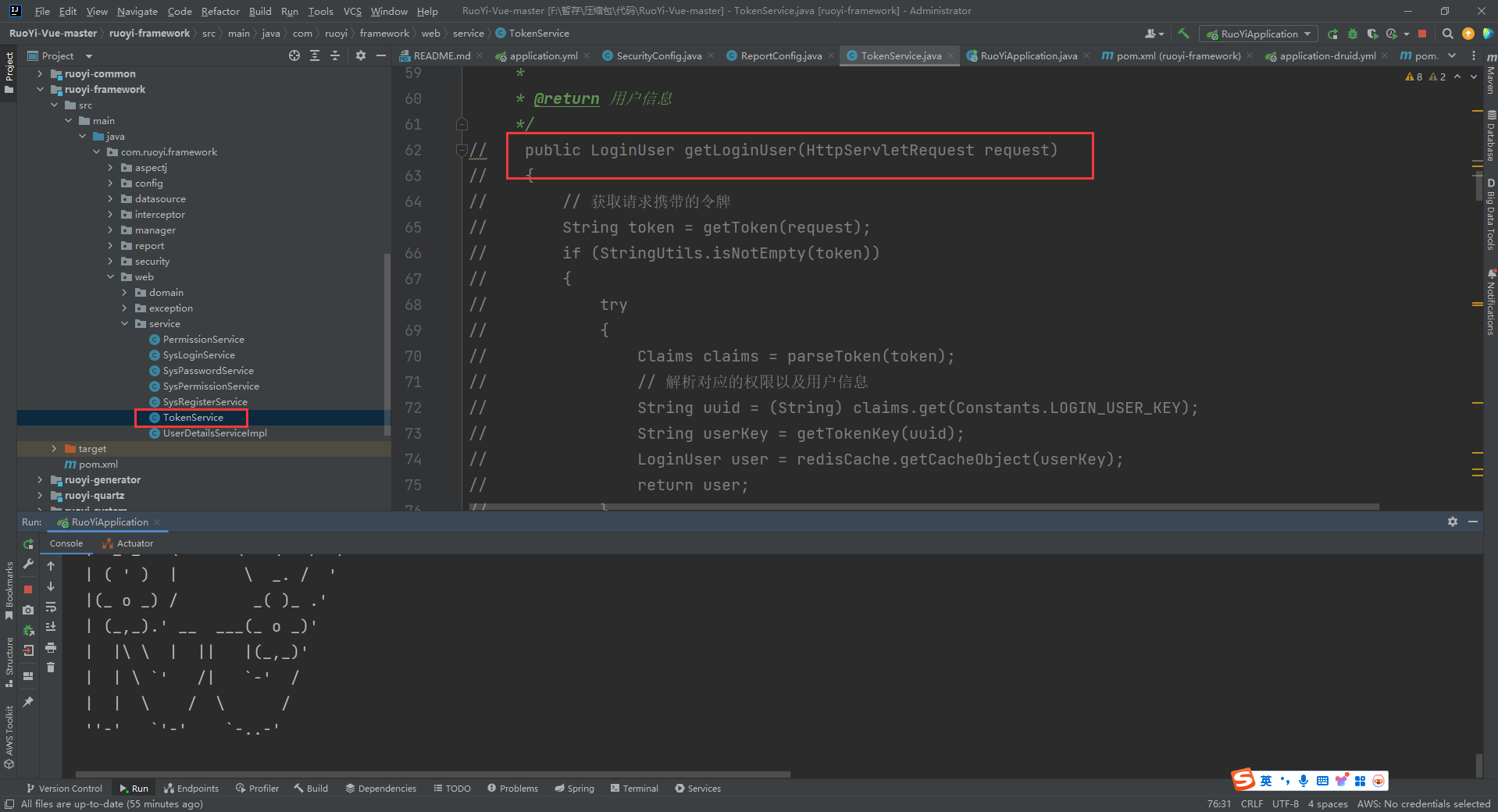This screenshot has height=812, width=1498.
Task: Click Expand All in Project panel header
Action: coord(315,55)
